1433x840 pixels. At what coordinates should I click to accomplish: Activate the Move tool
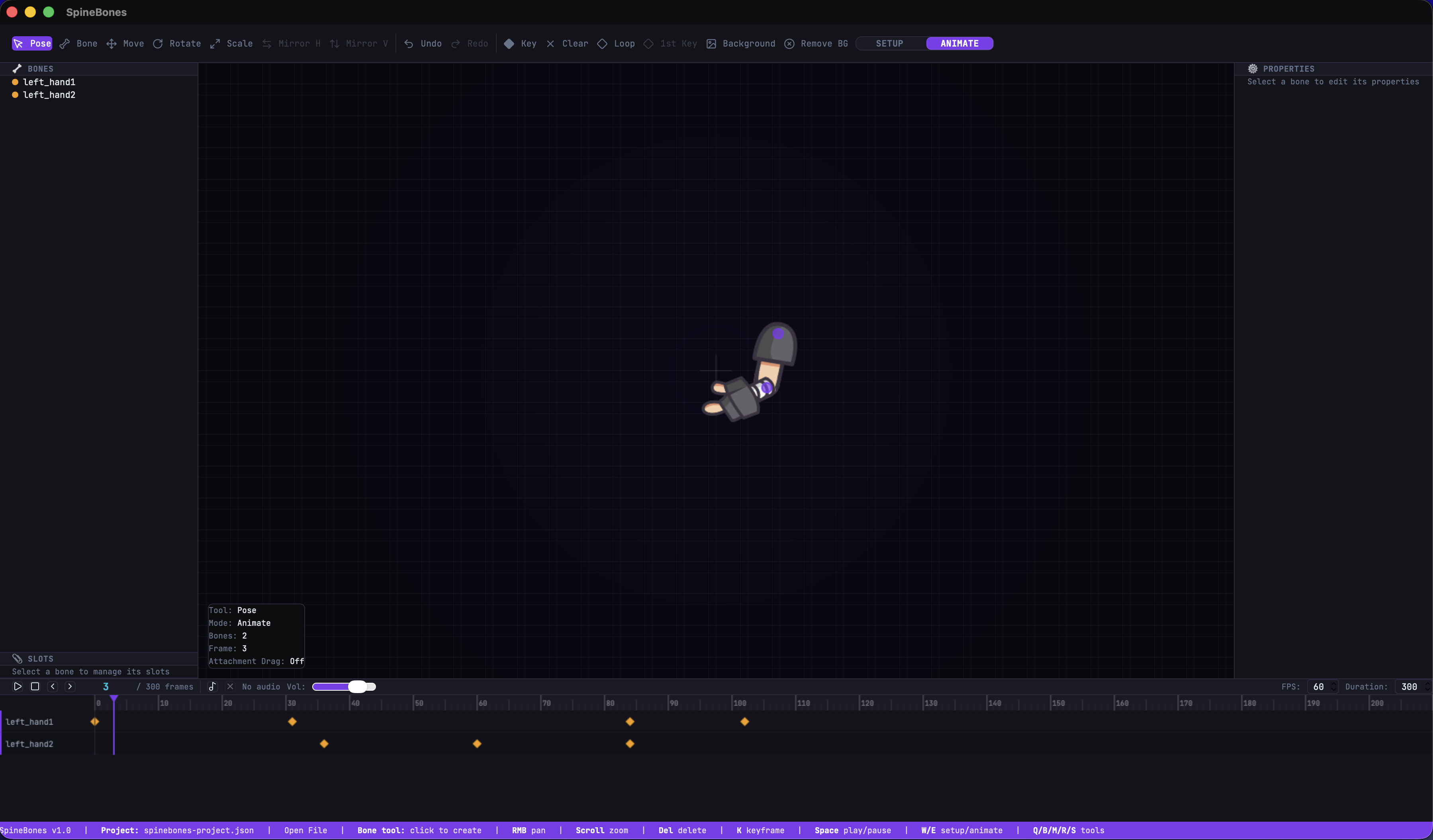tap(125, 43)
